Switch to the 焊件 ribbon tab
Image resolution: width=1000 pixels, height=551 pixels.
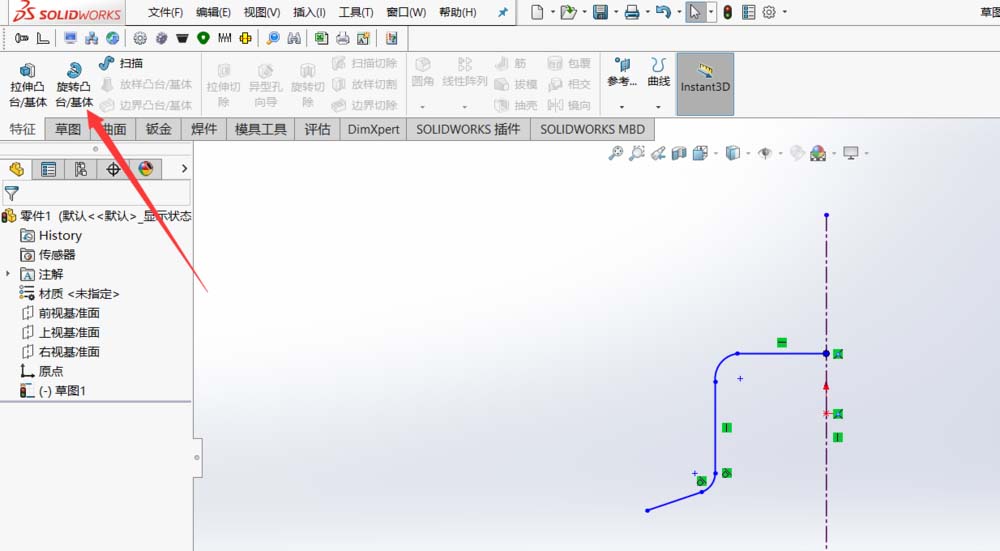[x=203, y=129]
